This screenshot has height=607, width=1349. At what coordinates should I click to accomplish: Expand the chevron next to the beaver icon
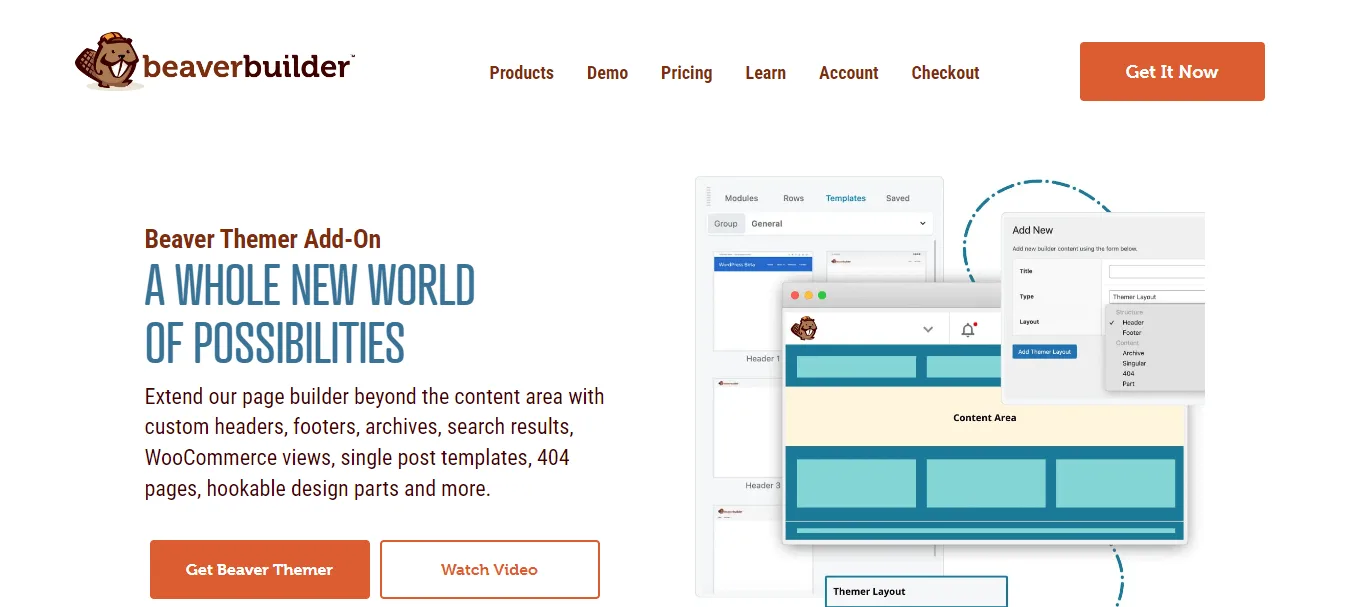[928, 329]
